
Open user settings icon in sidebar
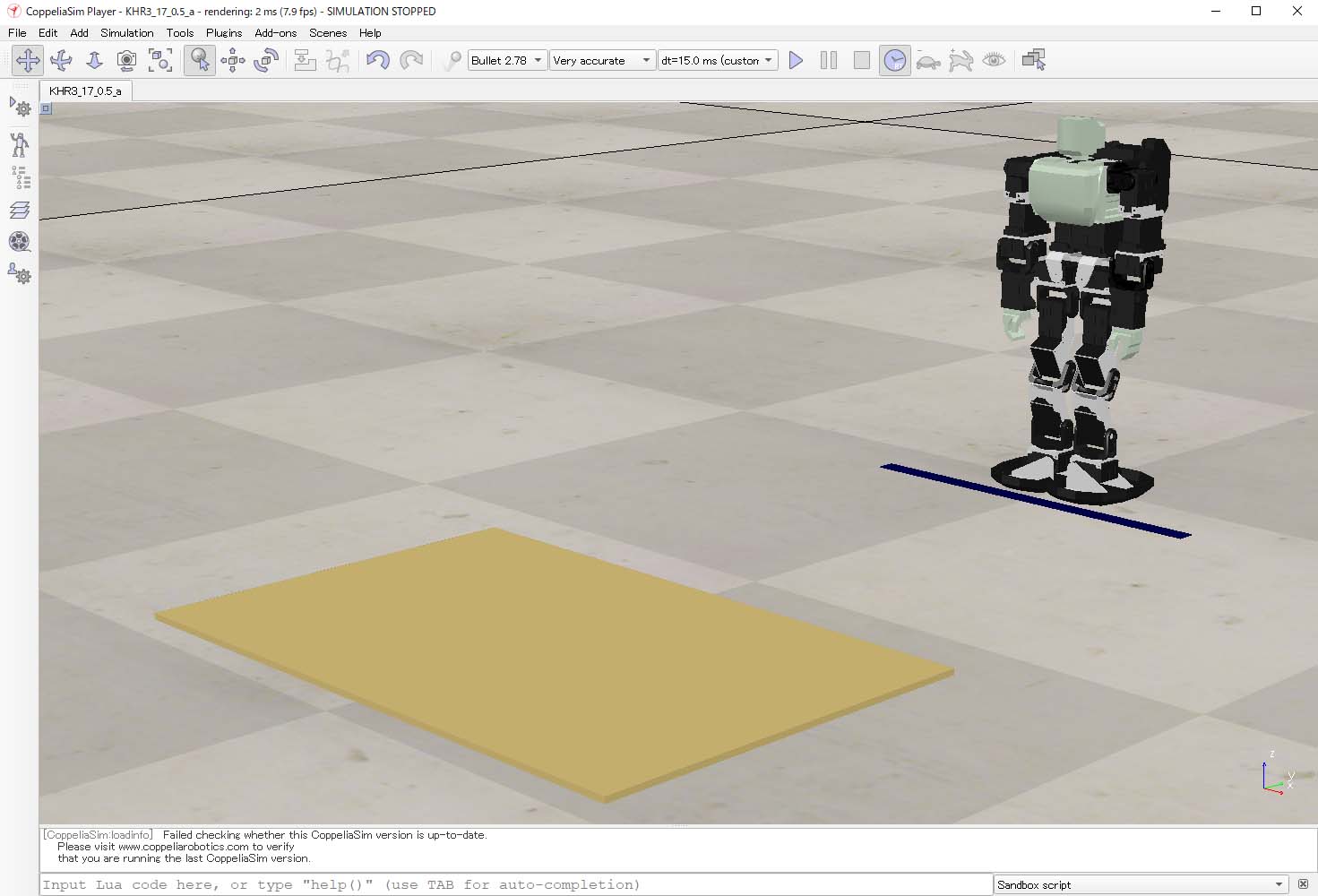(20, 273)
